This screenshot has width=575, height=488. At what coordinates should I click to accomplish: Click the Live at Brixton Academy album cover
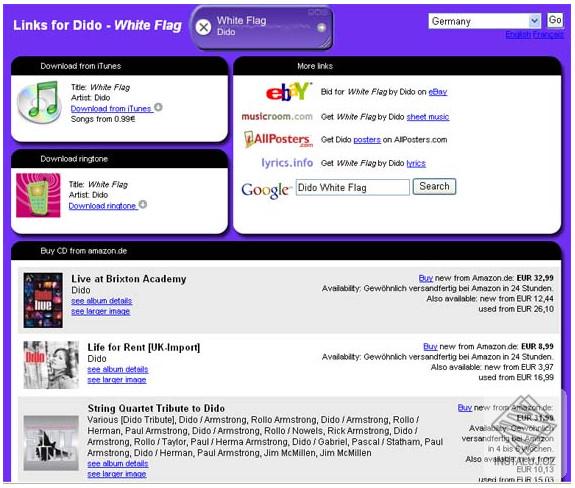pos(43,300)
